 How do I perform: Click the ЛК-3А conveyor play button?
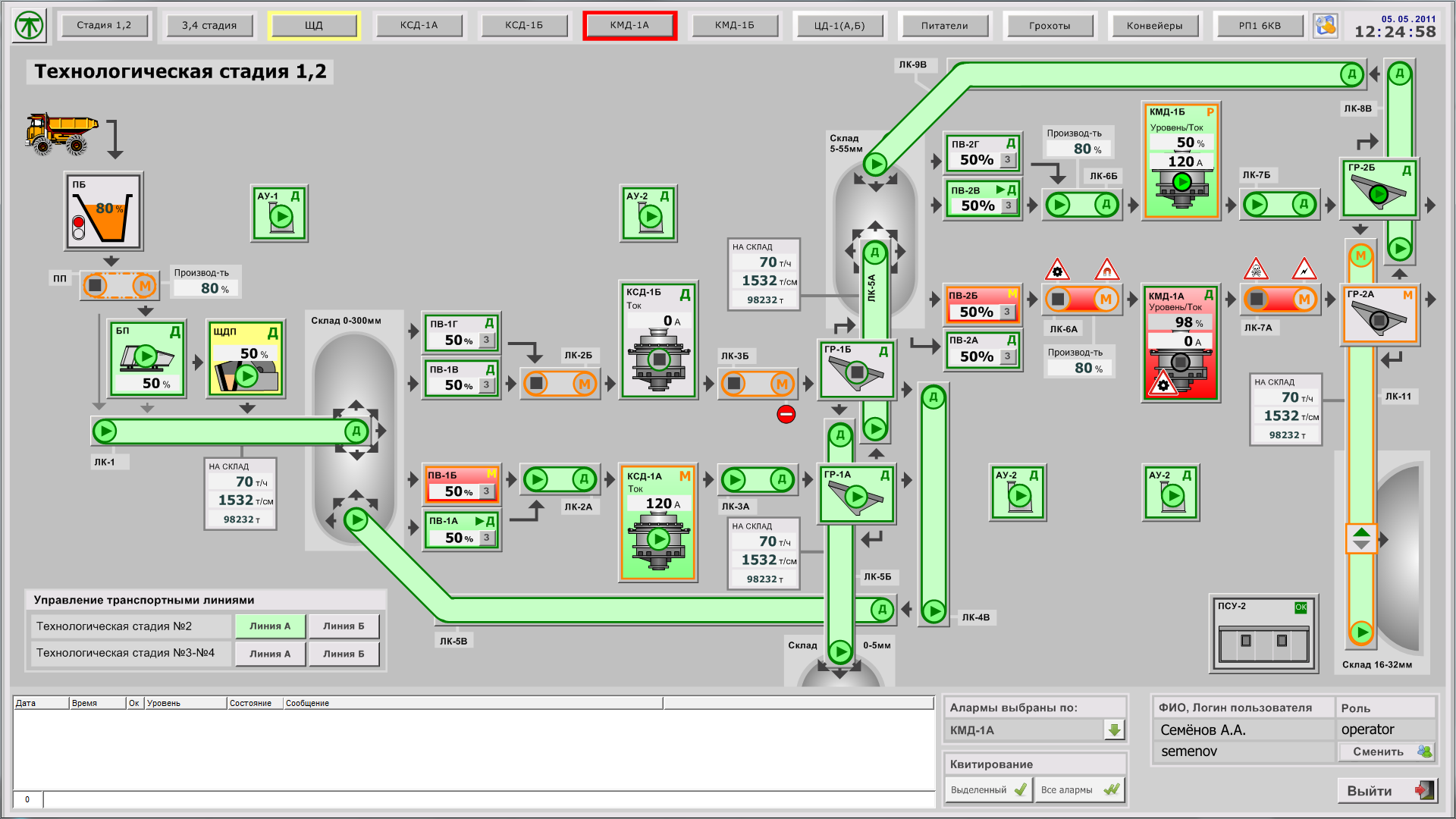click(x=733, y=479)
